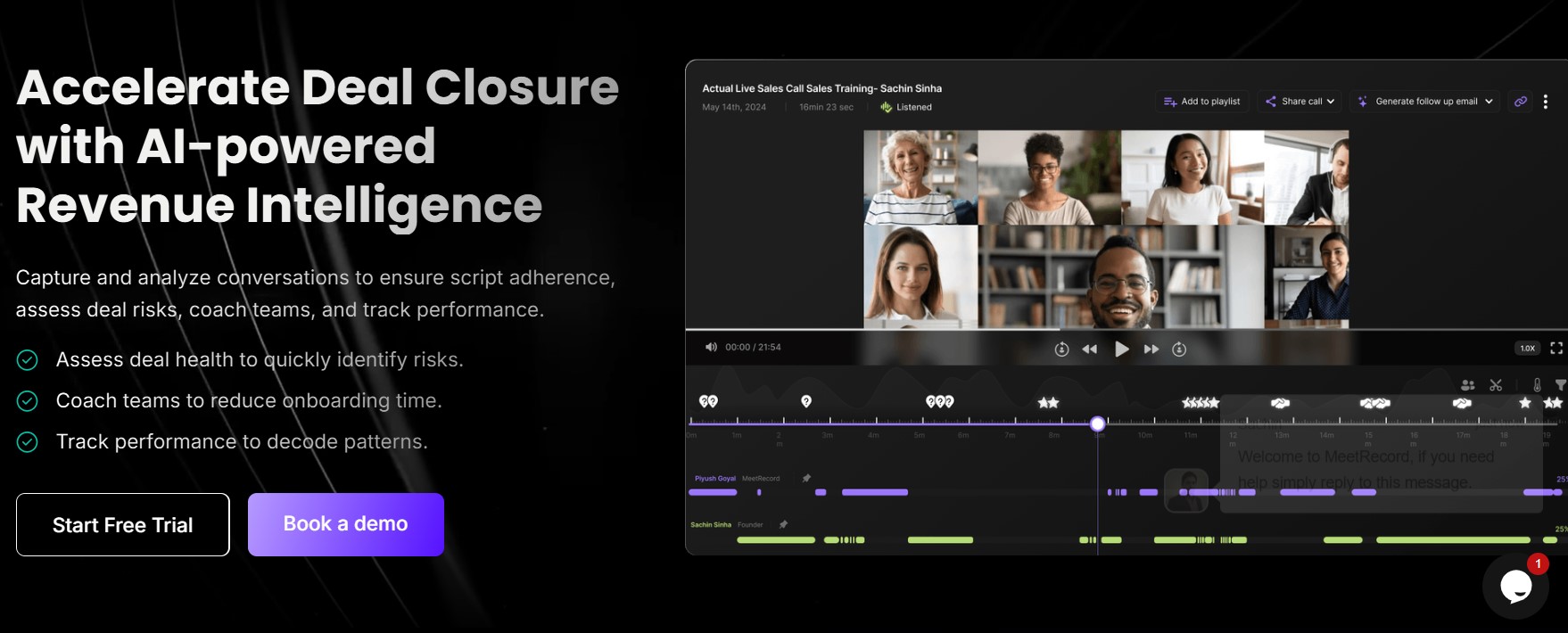Screen dimensions: 1568x633
Task: Click the Book a demo button
Action: pos(346,524)
